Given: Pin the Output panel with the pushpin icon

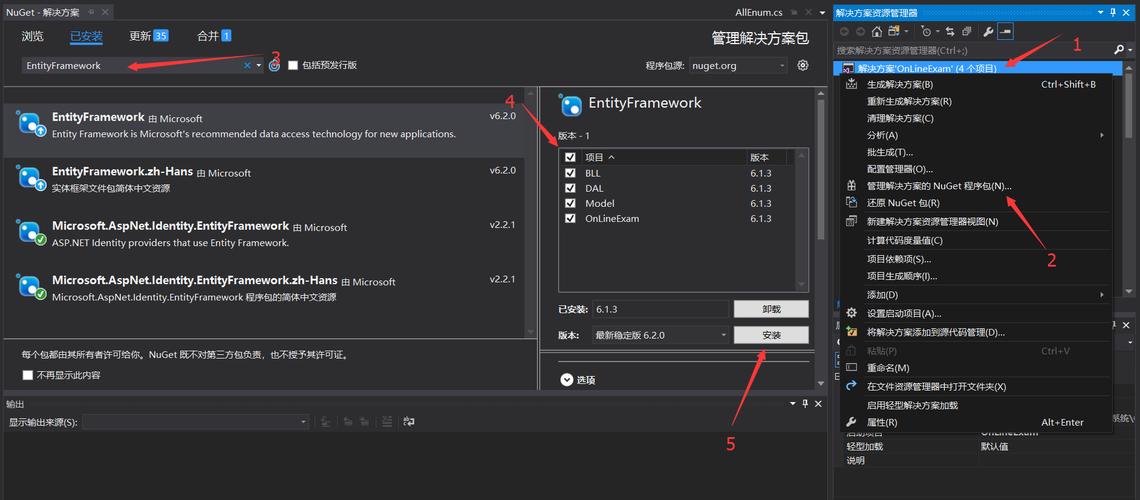Looking at the screenshot, I should 805,403.
